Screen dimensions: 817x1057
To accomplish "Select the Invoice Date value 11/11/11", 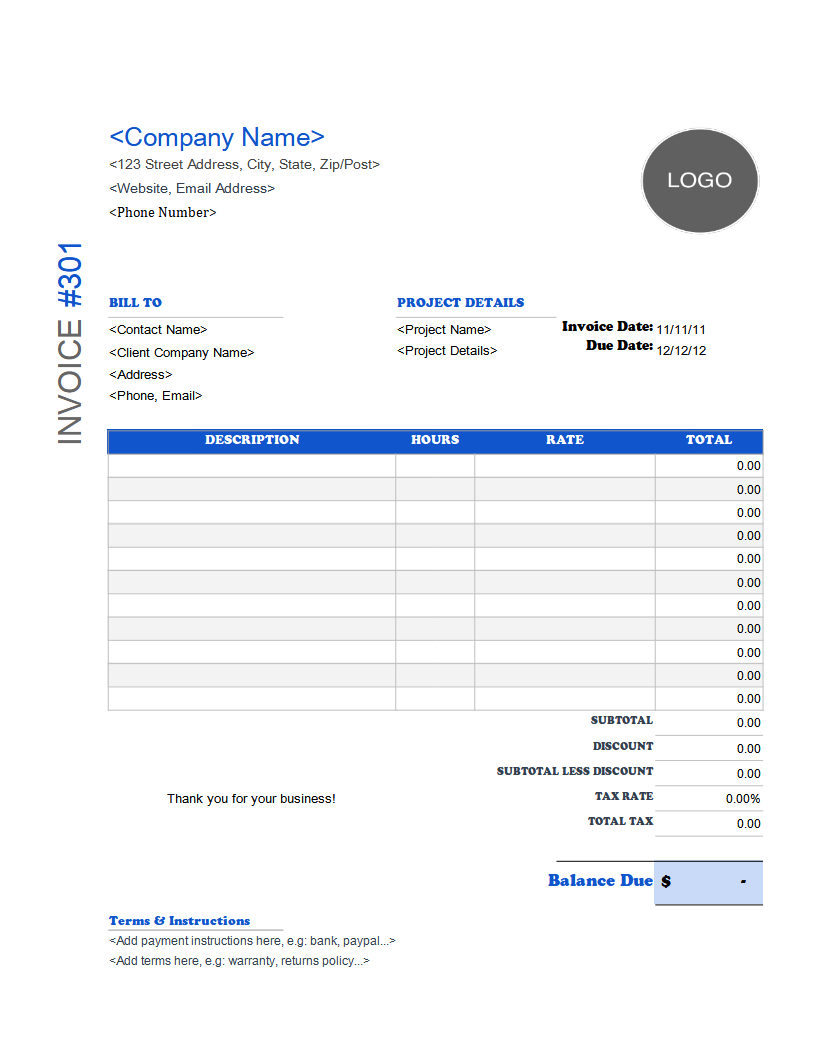I will coord(681,330).
